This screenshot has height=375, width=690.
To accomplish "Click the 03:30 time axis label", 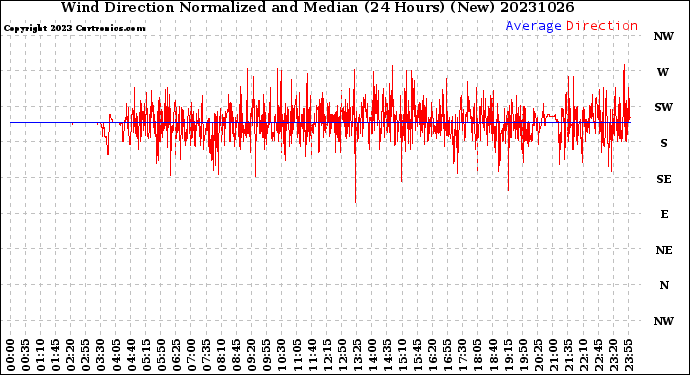I will (x=101, y=355).
